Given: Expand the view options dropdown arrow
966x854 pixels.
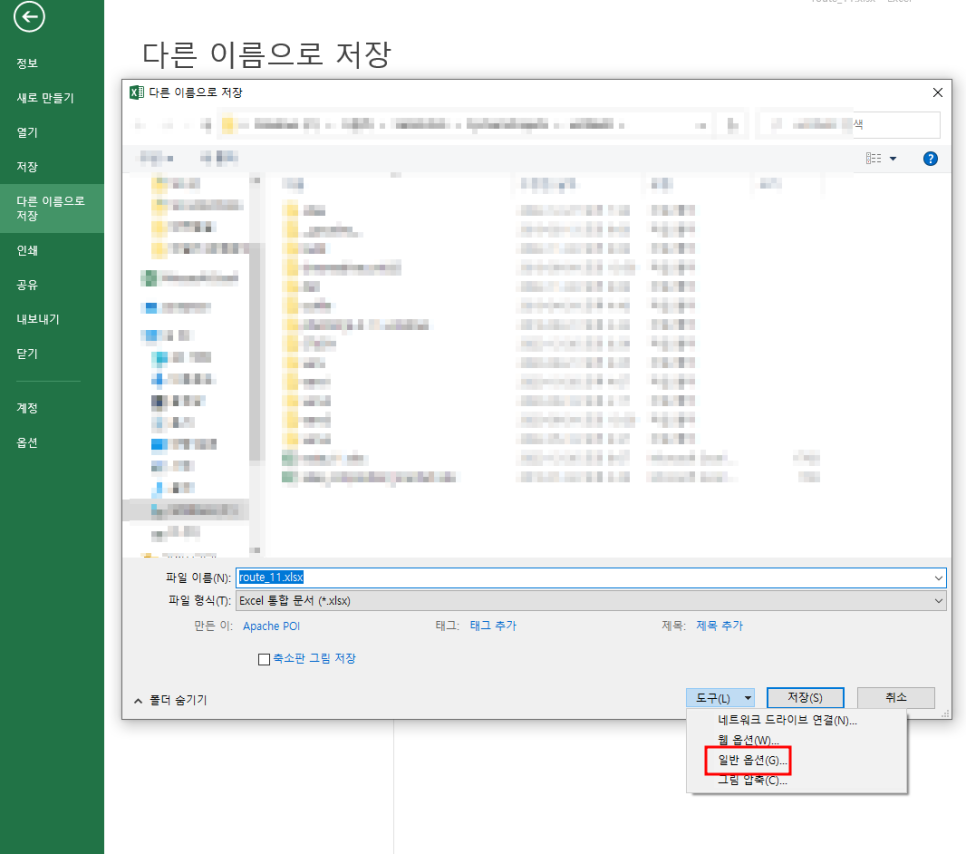Looking at the screenshot, I should [x=893, y=158].
